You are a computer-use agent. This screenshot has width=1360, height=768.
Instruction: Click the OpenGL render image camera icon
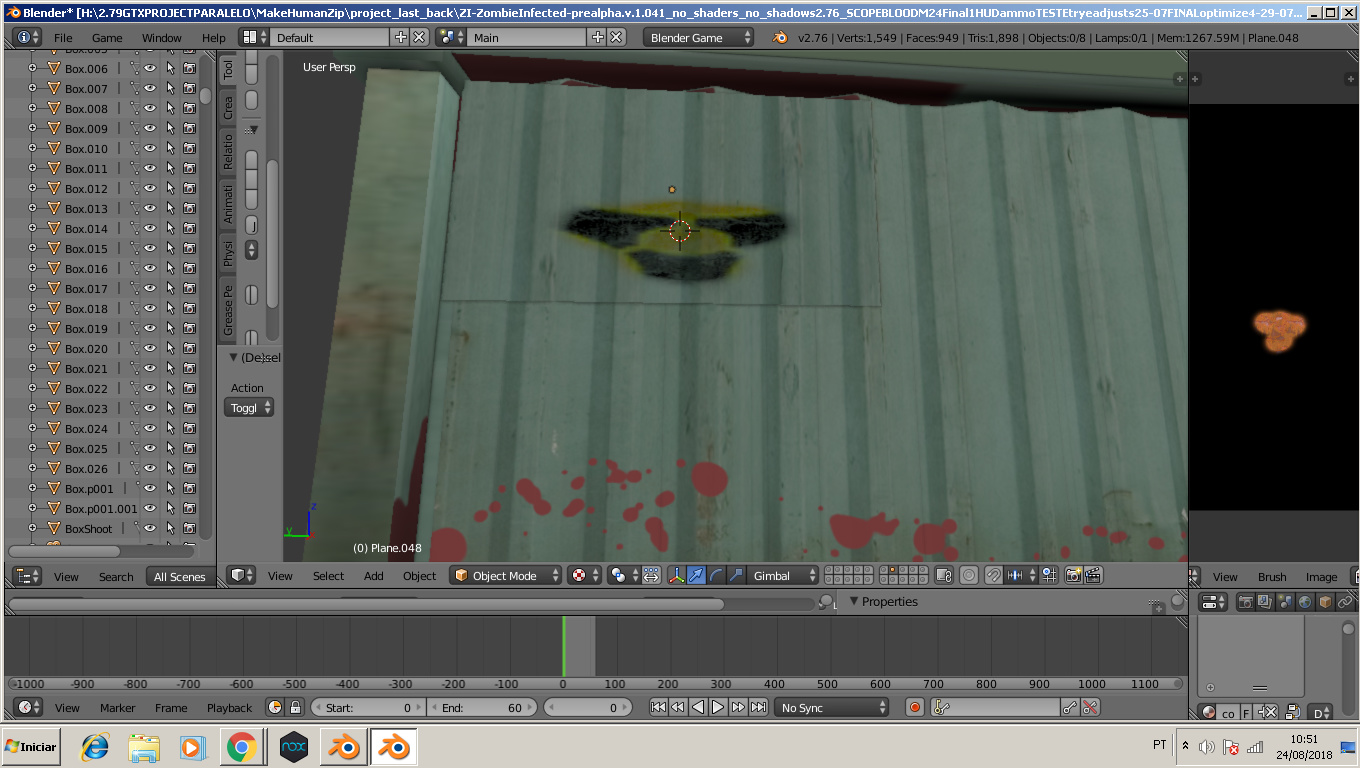[x=1073, y=575]
